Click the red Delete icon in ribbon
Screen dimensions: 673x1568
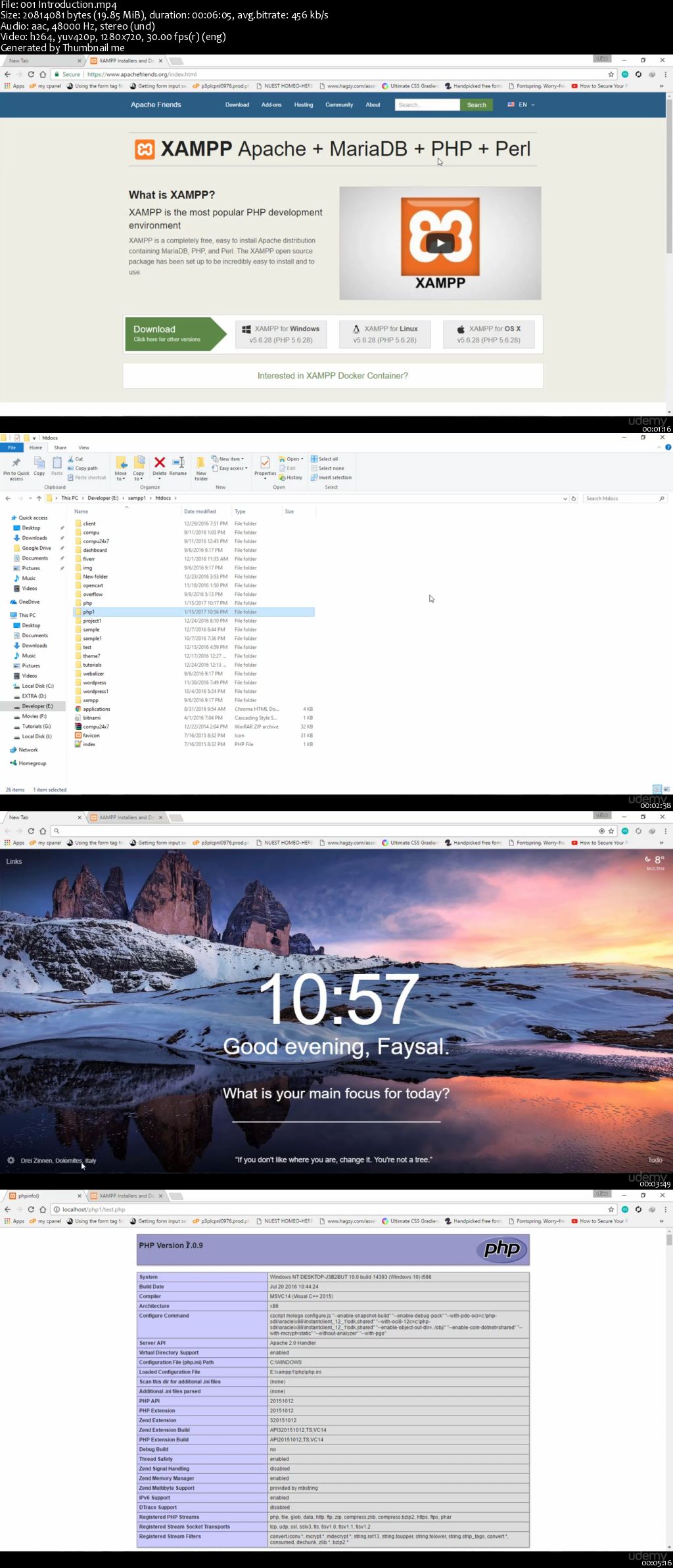[x=160, y=462]
